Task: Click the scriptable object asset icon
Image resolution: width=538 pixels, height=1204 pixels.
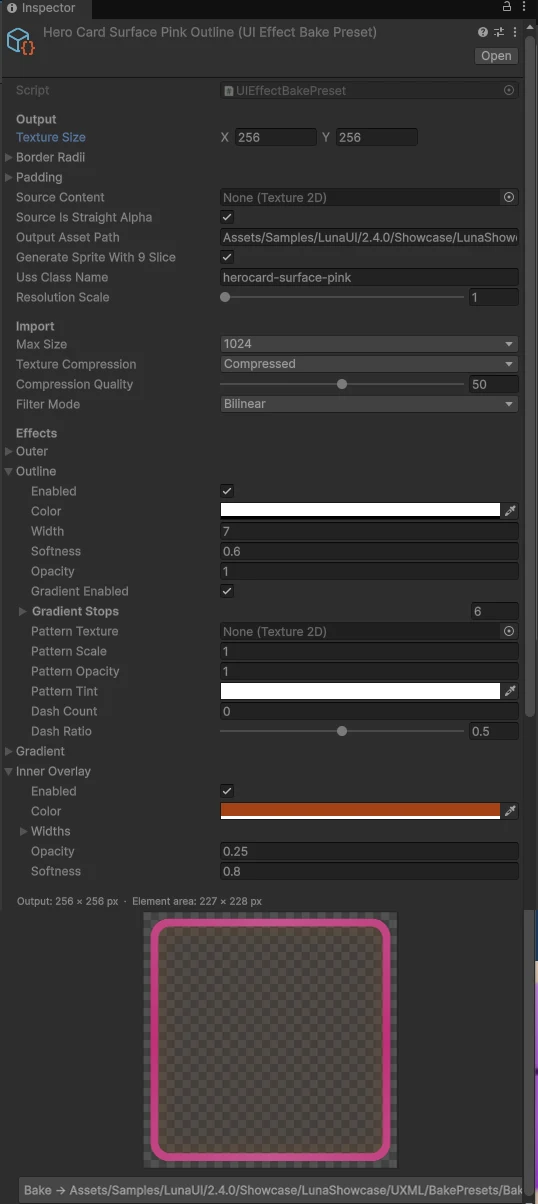Action: point(21,41)
